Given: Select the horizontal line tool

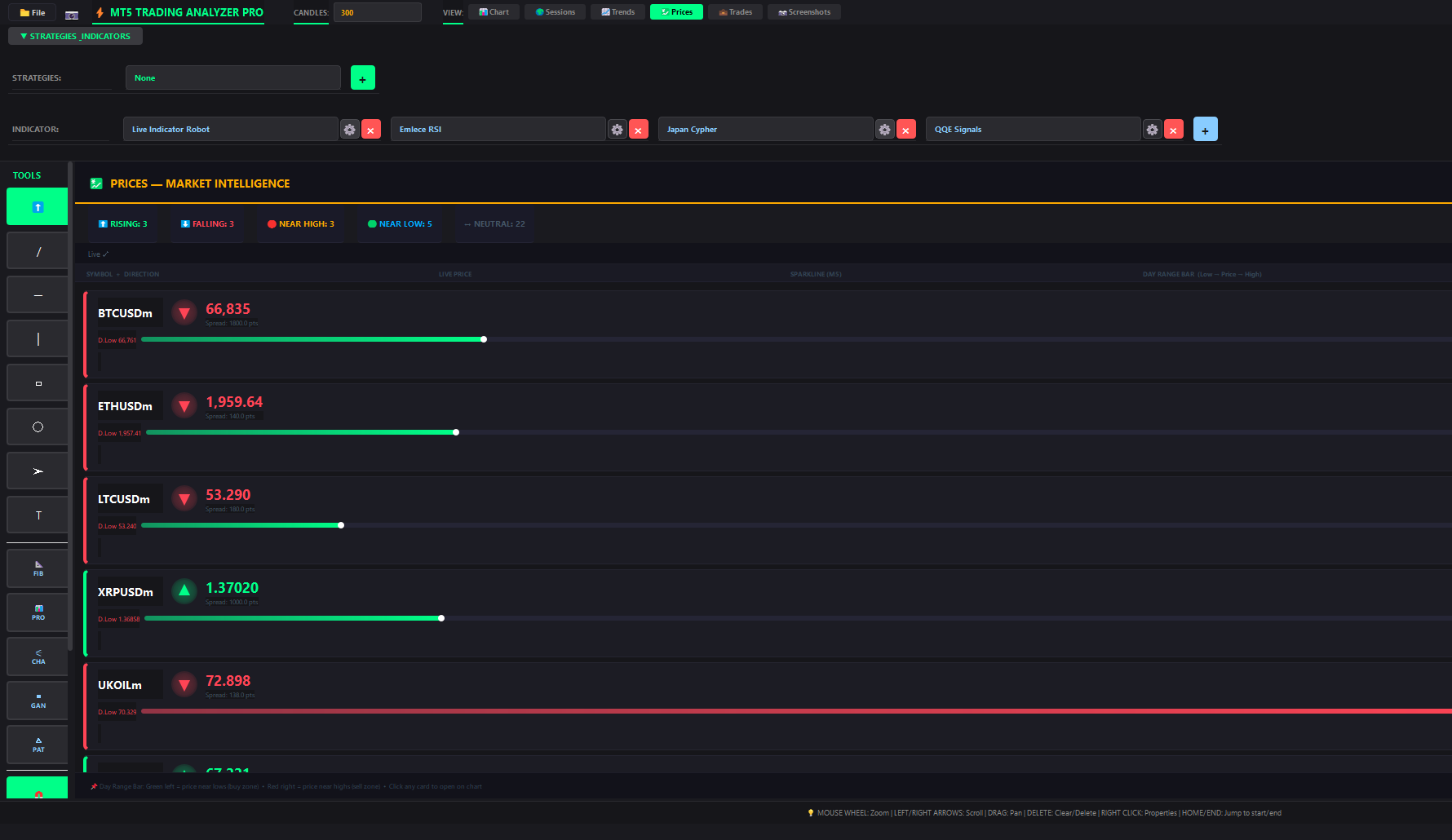Looking at the screenshot, I should [38, 295].
